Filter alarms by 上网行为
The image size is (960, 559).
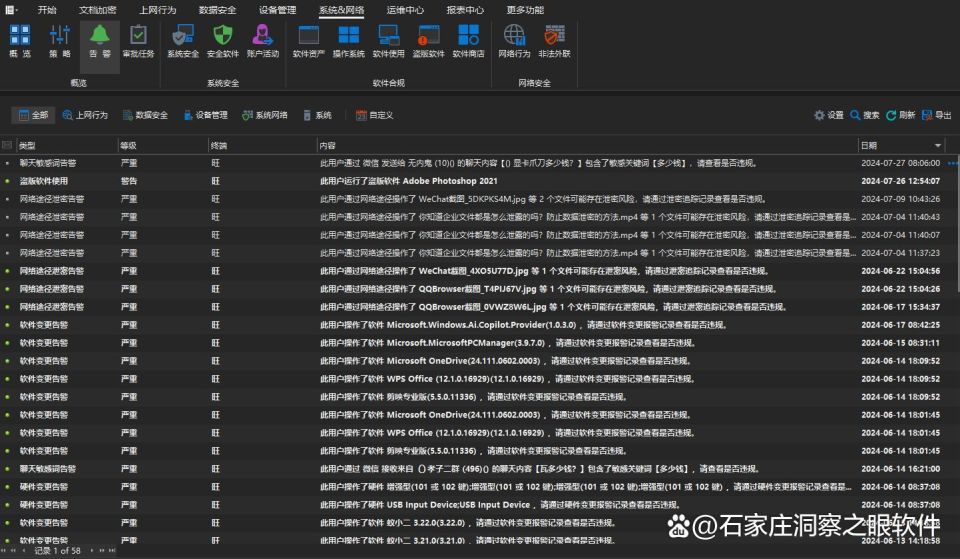[84, 115]
